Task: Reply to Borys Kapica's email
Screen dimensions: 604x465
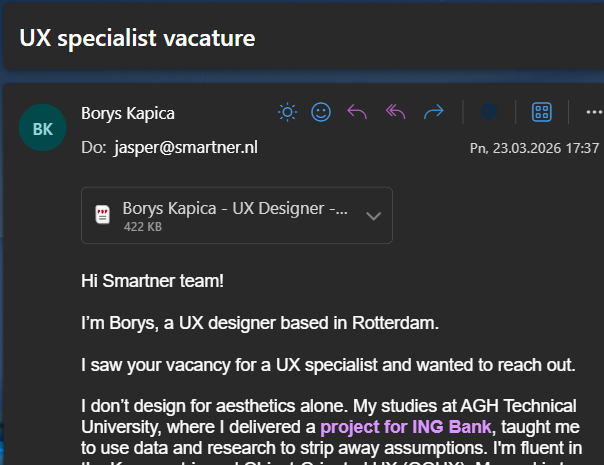Action: (357, 112)
